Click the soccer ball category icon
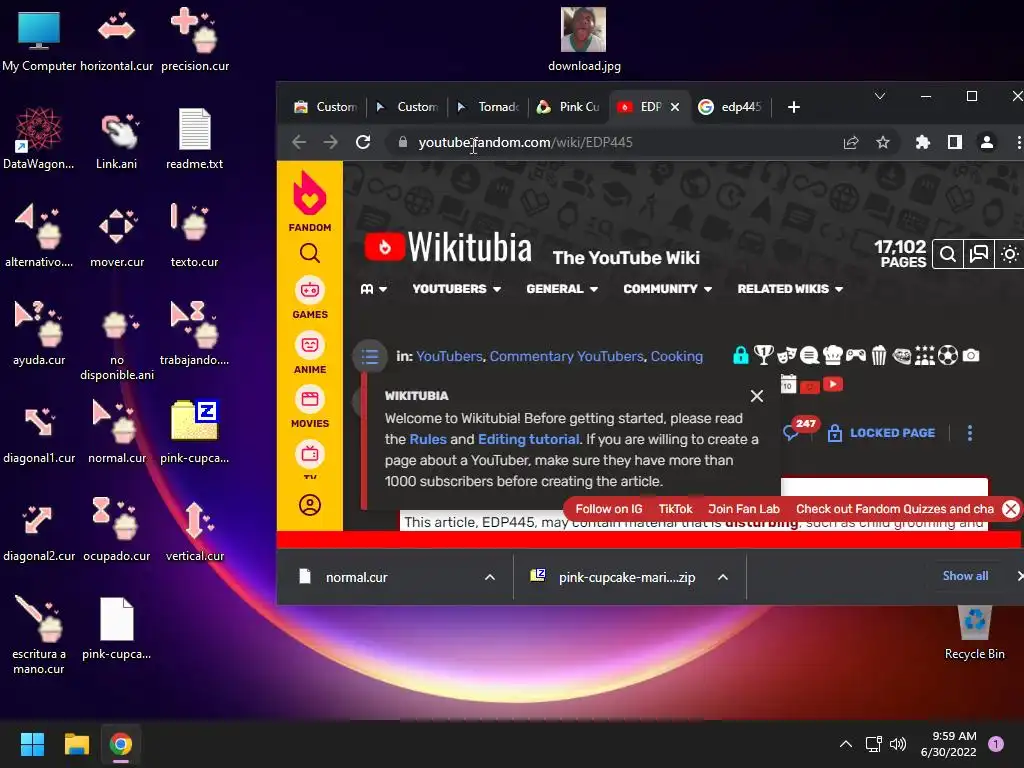The image size is (1024, 768). pyautogui.click(x=948, y=355)
